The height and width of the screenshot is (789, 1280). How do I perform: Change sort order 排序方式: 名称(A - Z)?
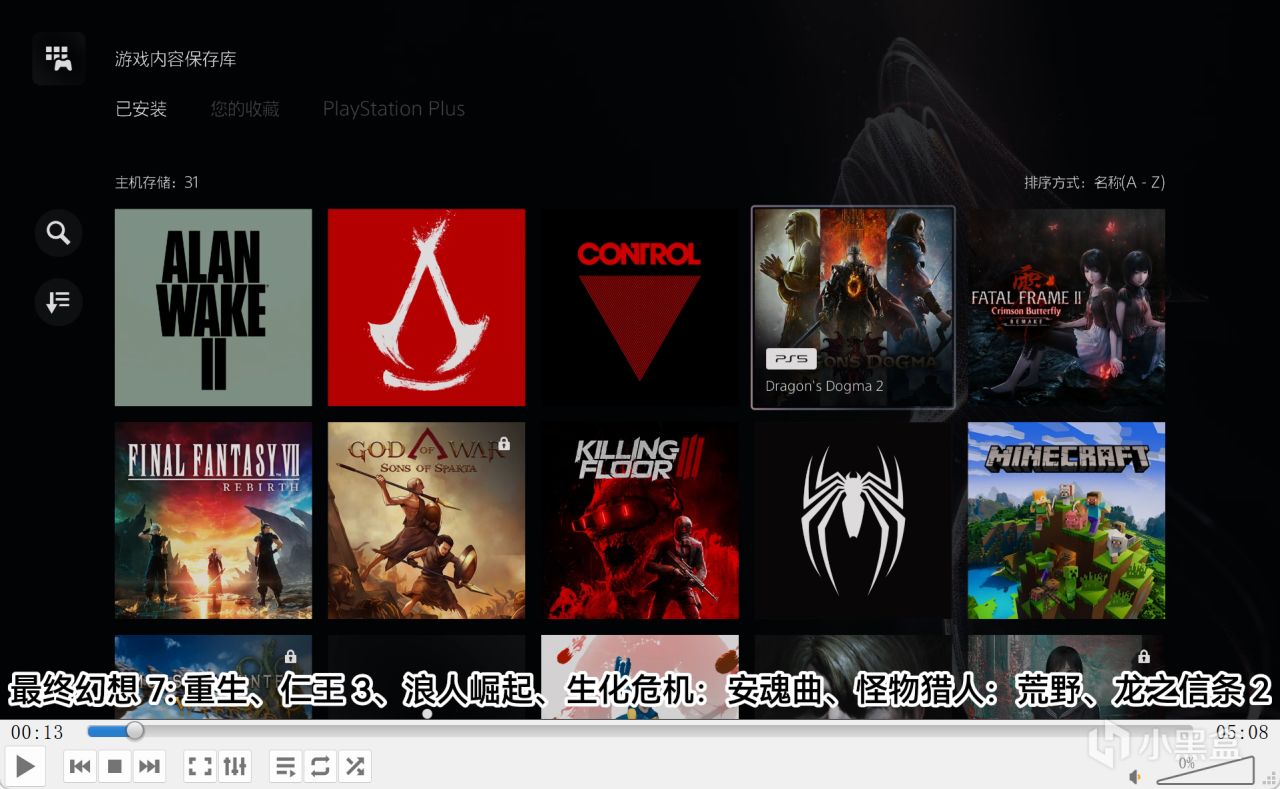click(1094, 182)
